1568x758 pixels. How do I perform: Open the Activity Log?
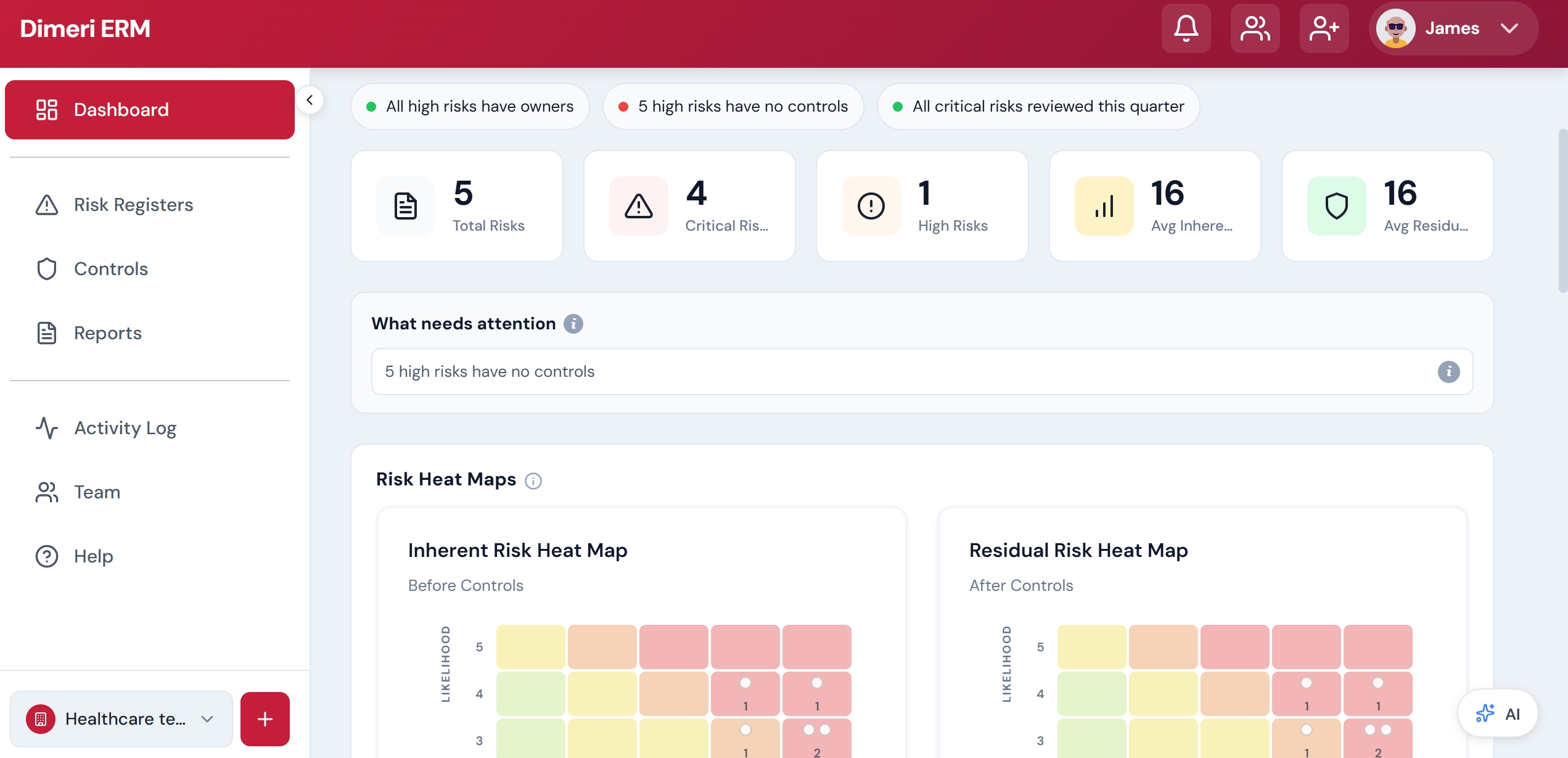(x=125, y=428)
